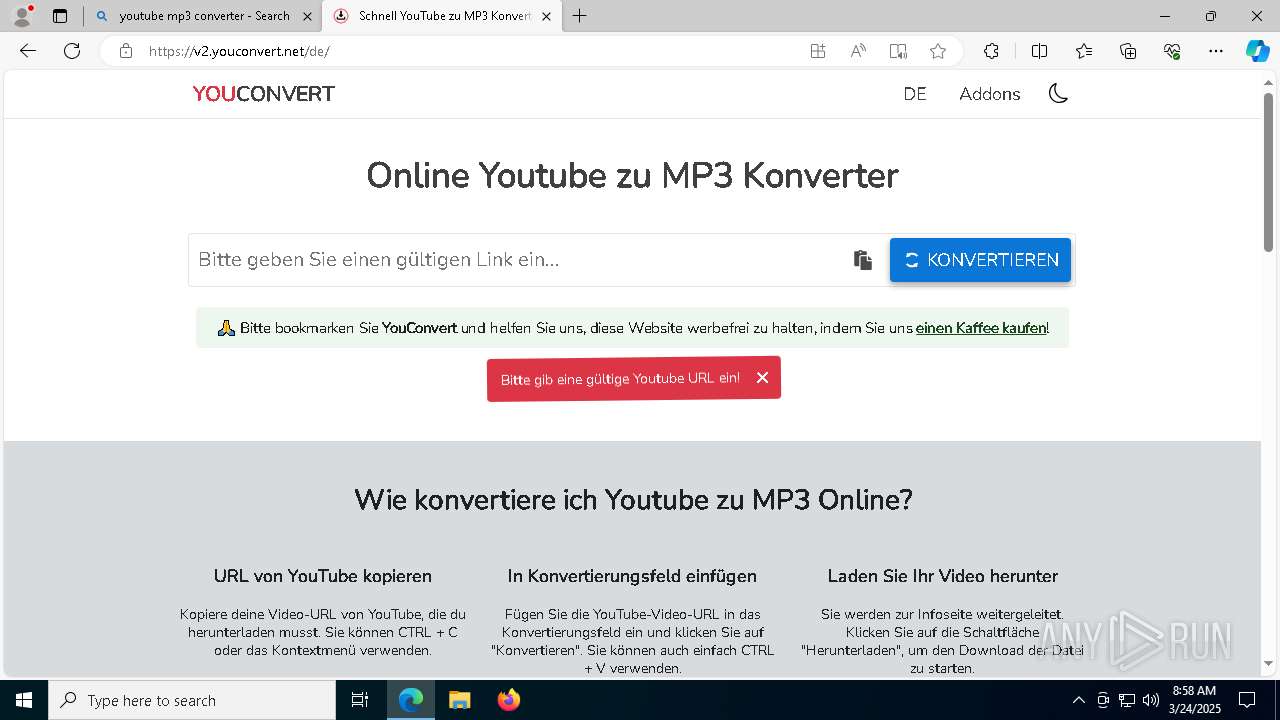Image resolution: width=1280 pixels, height=720 pixels.
Task: Open Settings and more ellipsis menu
Action: tap(1216, 51)
